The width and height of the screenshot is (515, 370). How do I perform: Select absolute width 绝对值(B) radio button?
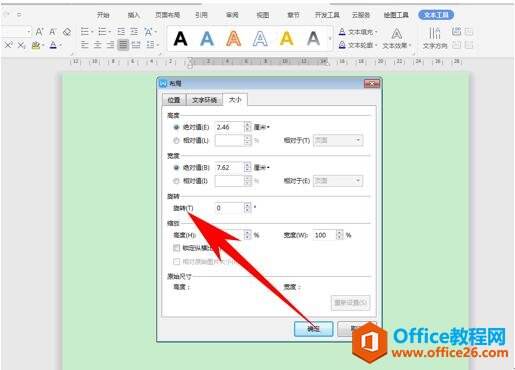click(x=176, y=168)
